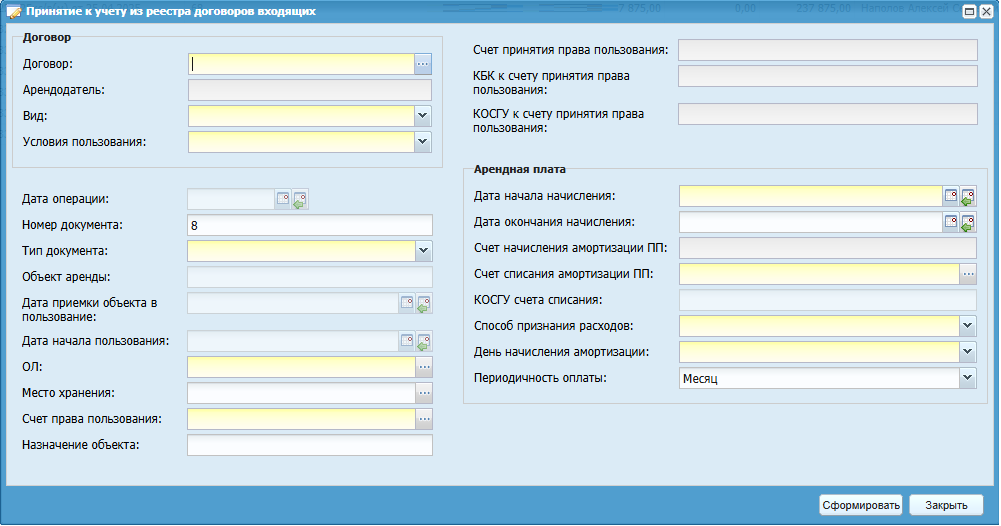Expand Способ признания расходов dropdown
1001x526 pixels.
tap(967, 326)
